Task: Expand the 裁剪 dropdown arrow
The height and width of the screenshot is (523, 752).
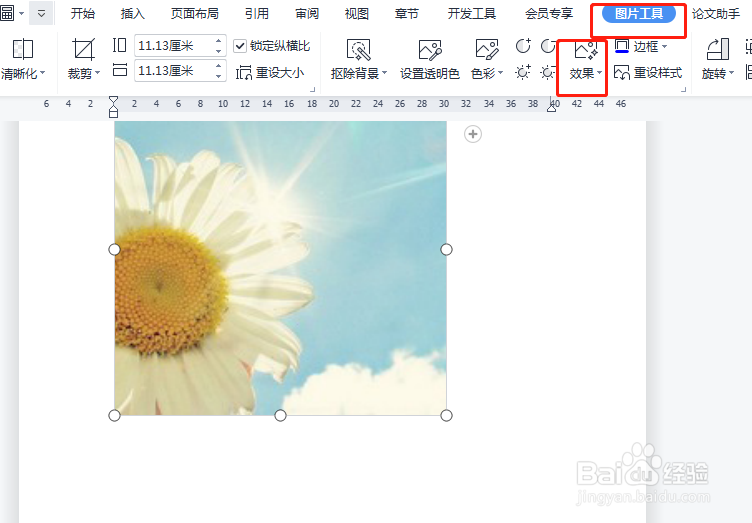Action: click(x=97, y=73)
